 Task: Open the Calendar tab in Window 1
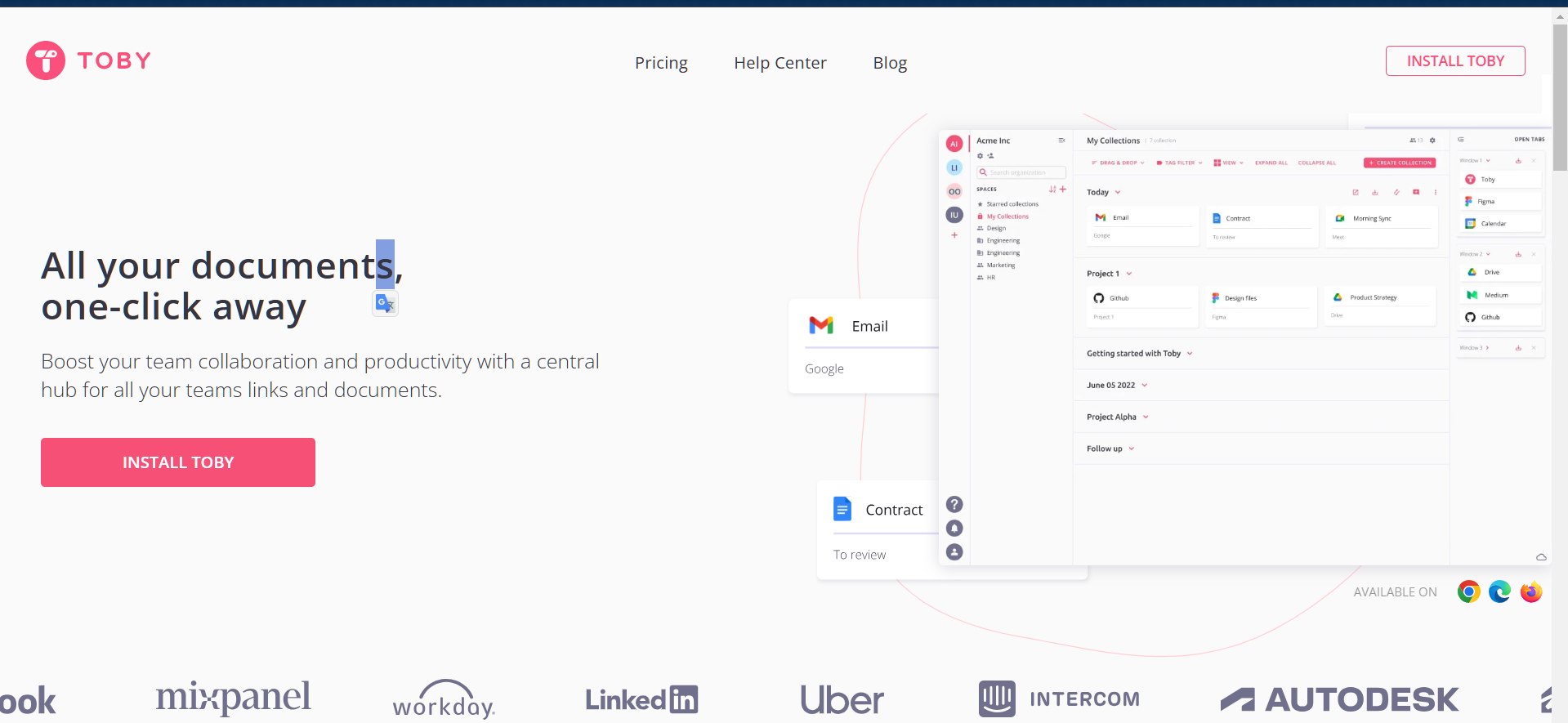[x=1500, y=223]
